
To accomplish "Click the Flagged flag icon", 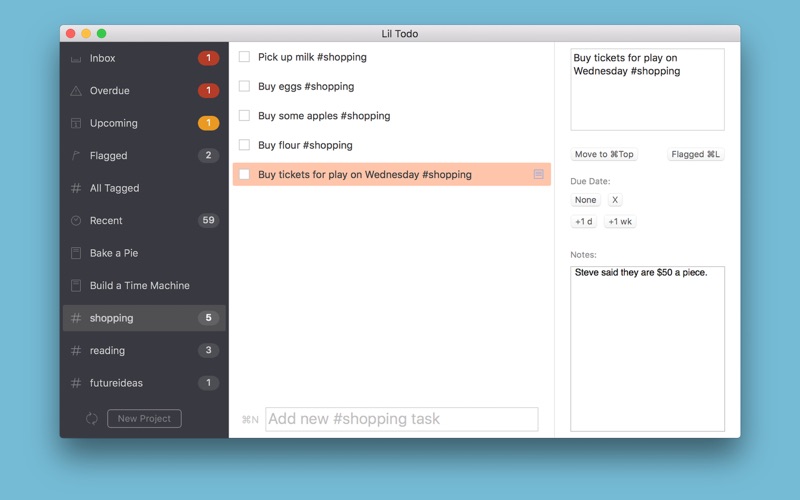I will tap(76, 156).
